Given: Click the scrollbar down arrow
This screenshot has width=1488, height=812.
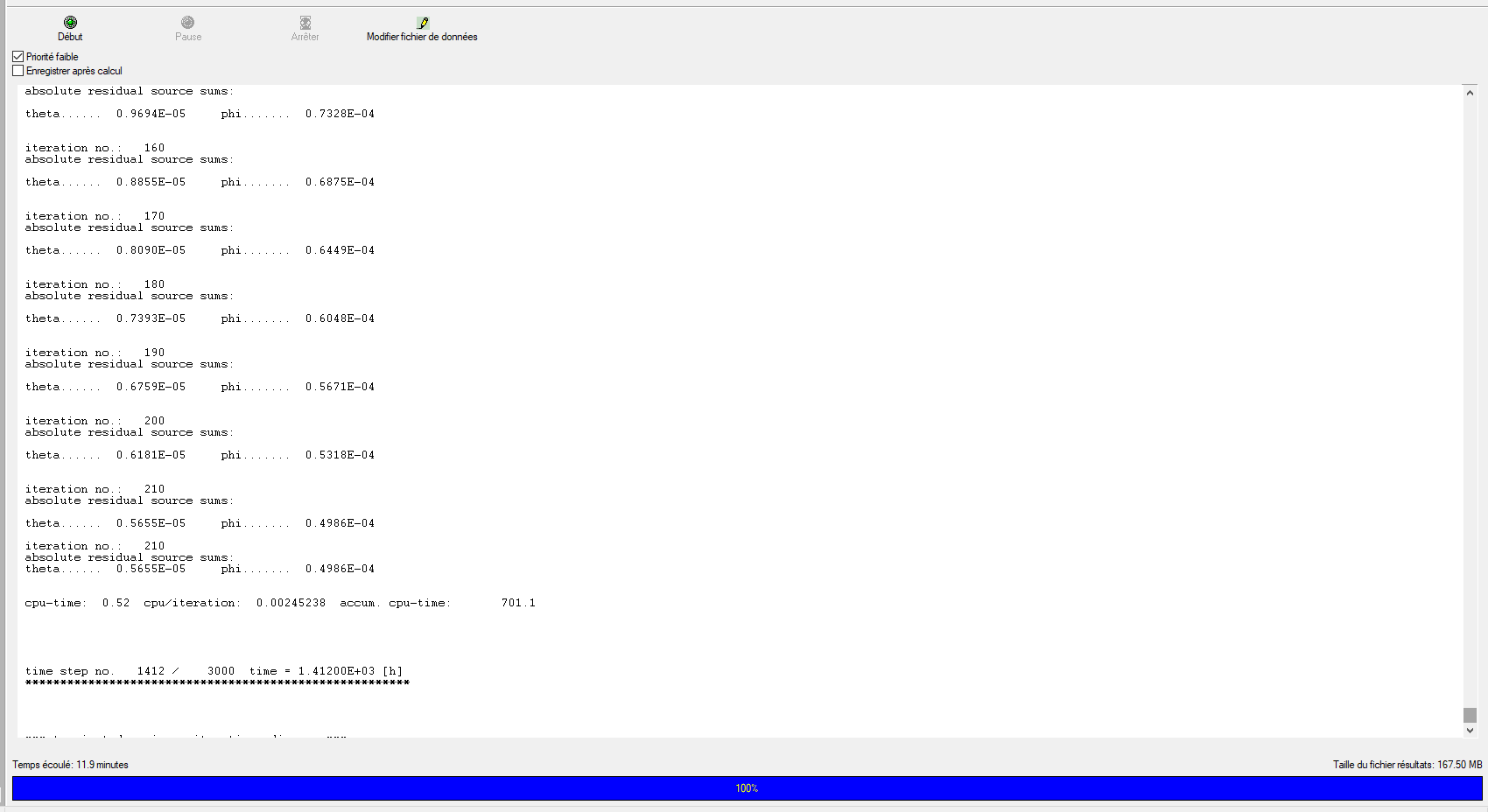Looking at the screenshot, I should click(1469, 731).
